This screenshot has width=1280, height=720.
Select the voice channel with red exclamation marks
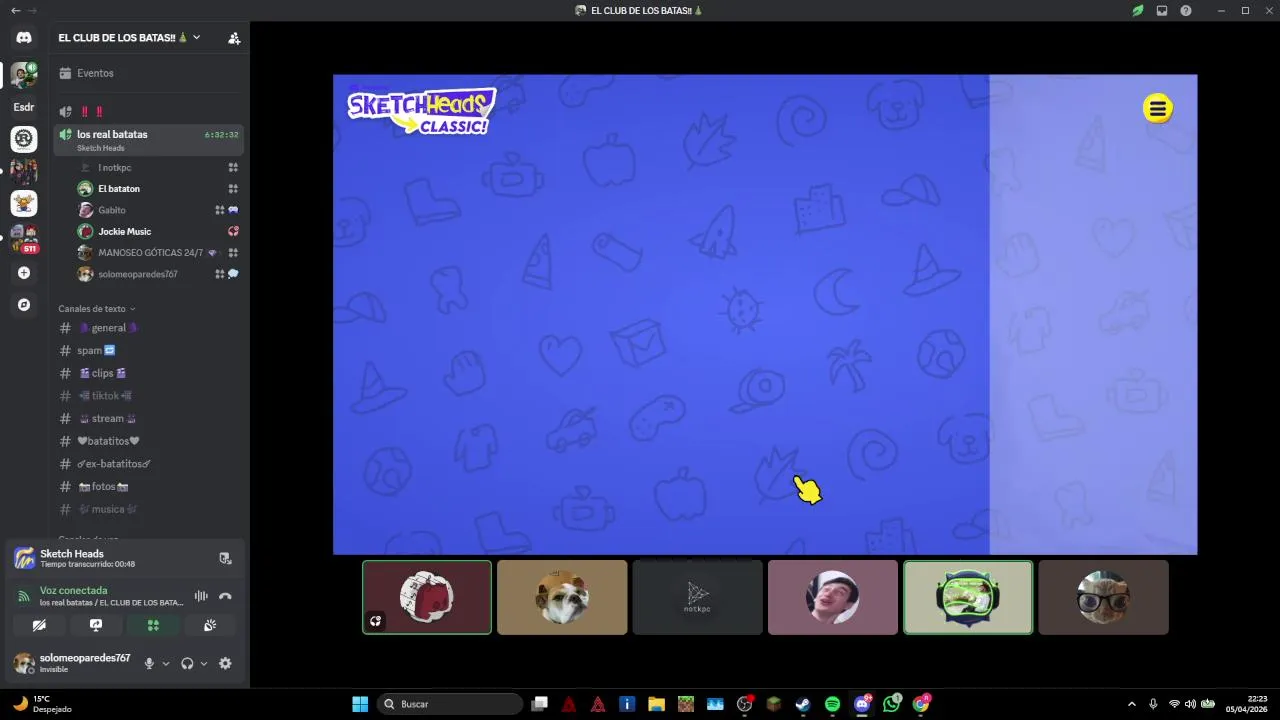click(149, 111)
